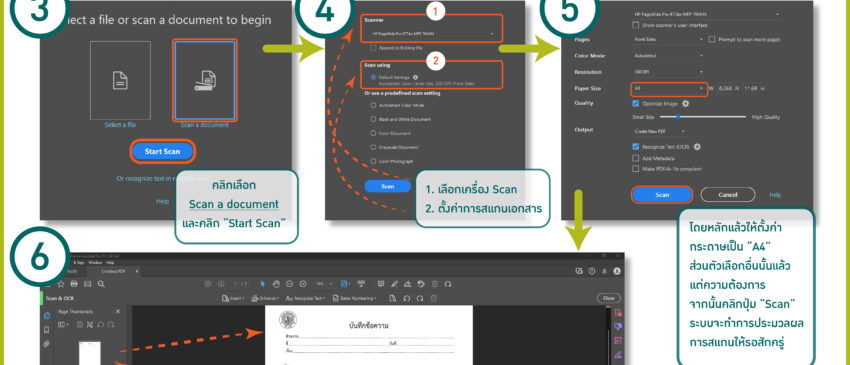Click rotate counterclockwise icon in Scan & OCR bar

pos(407,299)
